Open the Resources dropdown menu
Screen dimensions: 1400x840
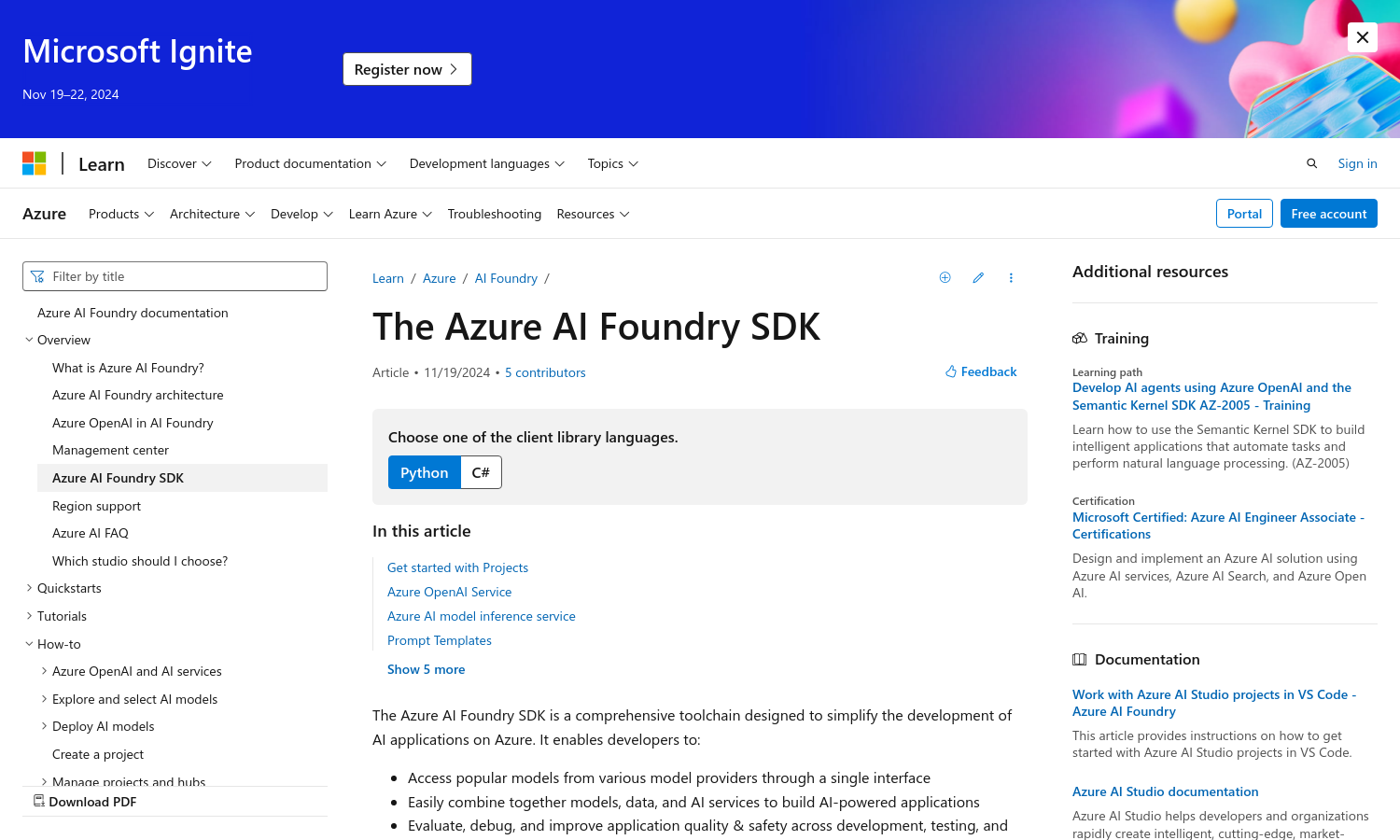click(x=593, y=214)
